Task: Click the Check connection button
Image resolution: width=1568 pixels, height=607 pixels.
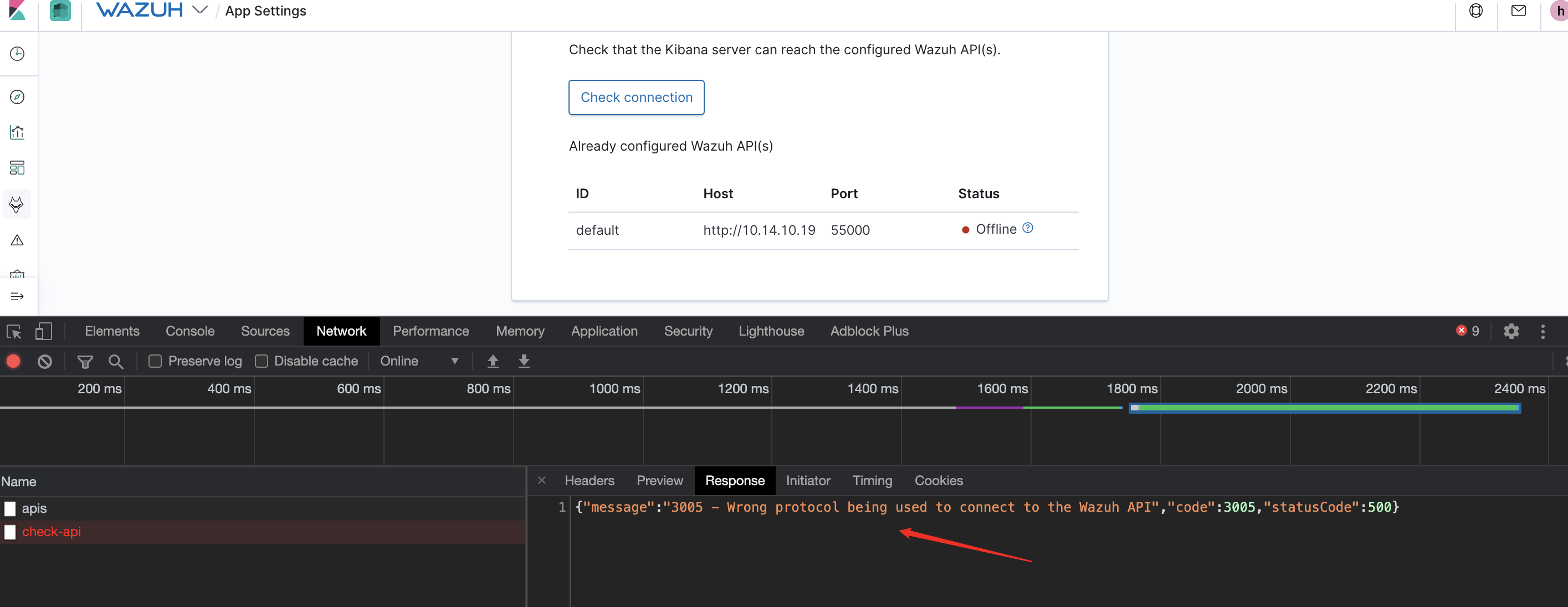Action: 636,97
